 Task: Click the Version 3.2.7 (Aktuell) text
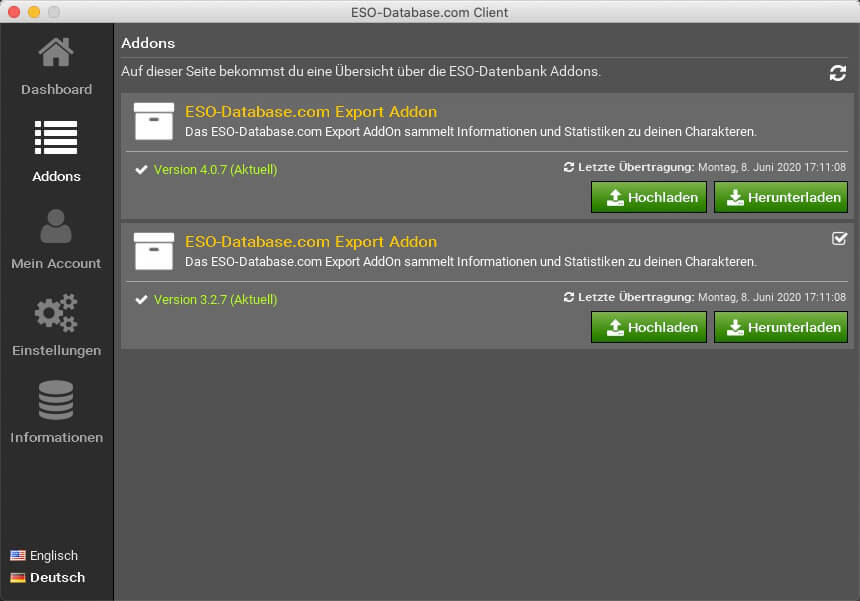[x=215, y=299]
